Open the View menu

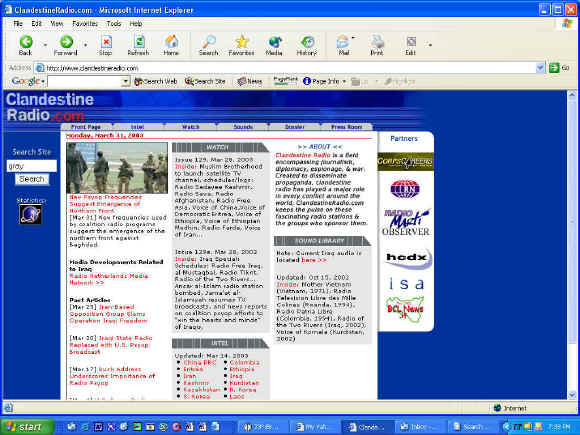coord(57,24)
